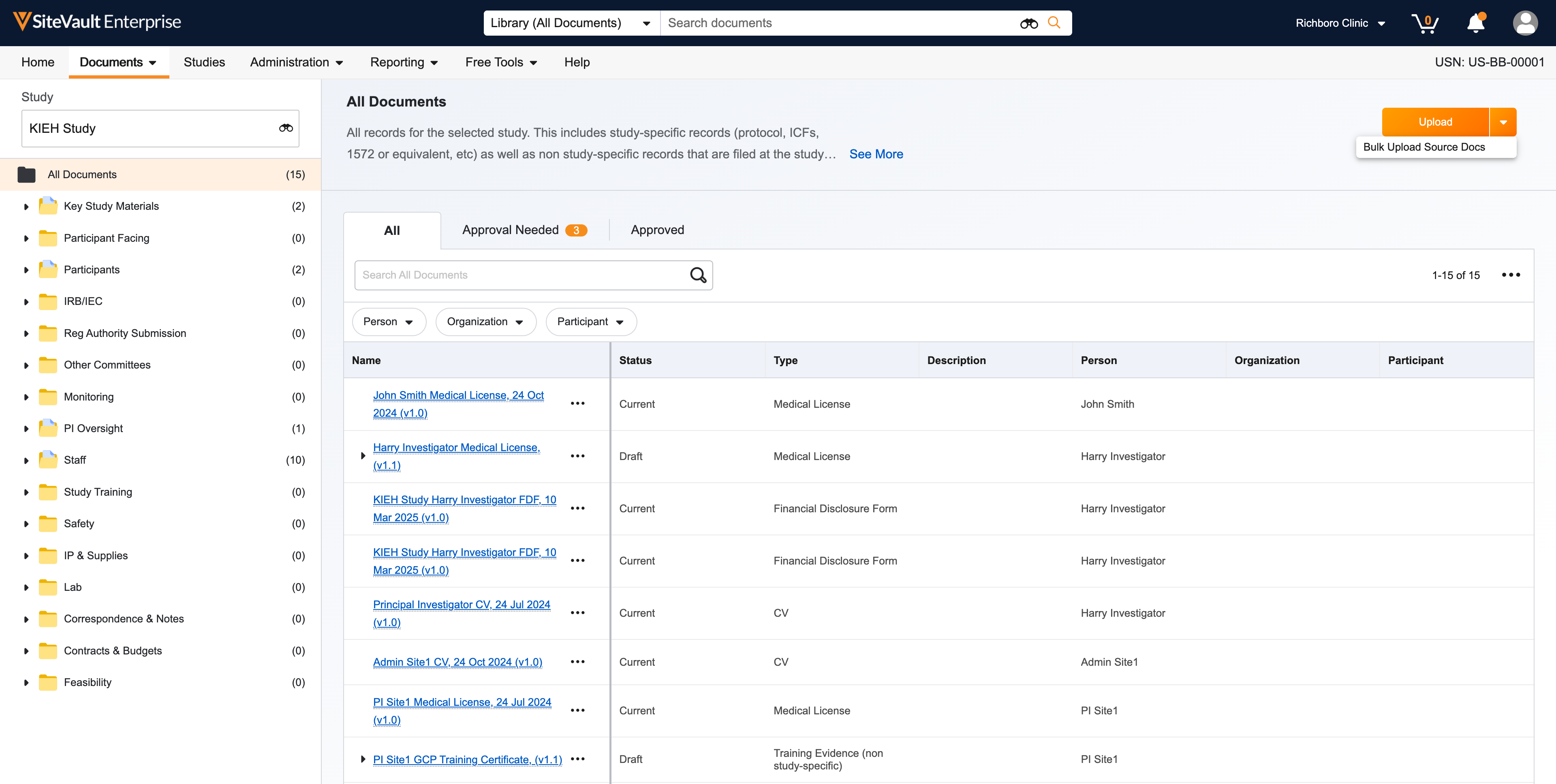Click the magnifier in Search All Documents box

(x=698, y=275)
